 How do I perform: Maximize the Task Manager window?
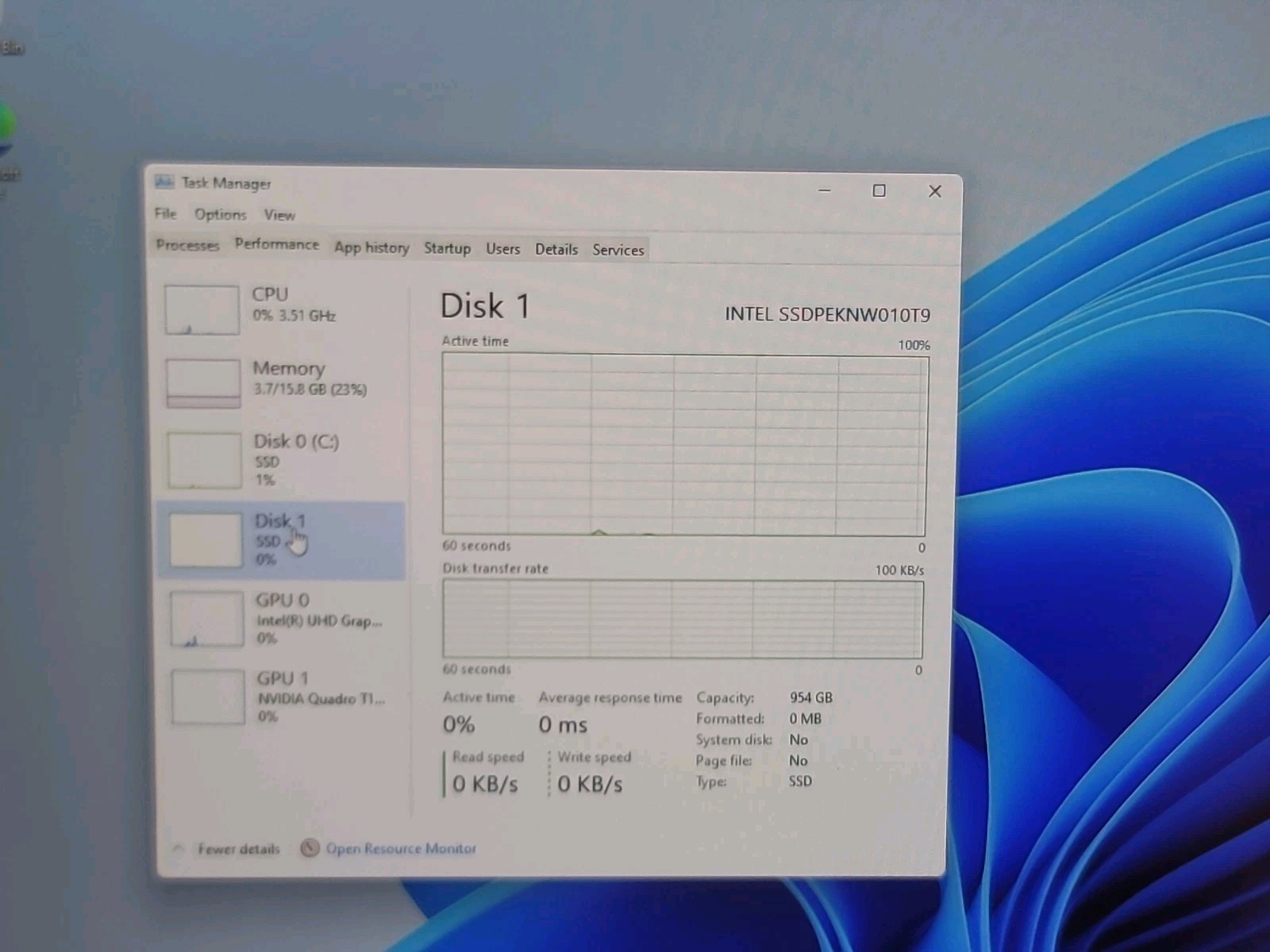[x=879, y=190]
